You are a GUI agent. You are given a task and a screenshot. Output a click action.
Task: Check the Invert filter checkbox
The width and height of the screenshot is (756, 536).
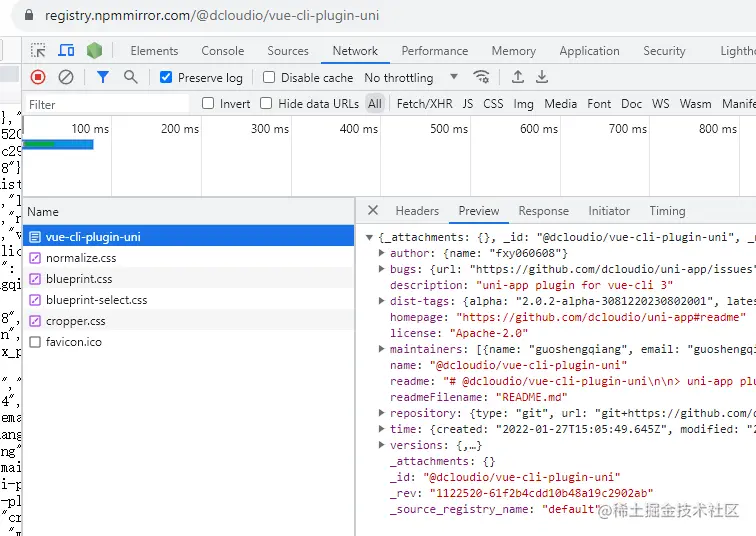pyautogui.click(x=208, y=103)
